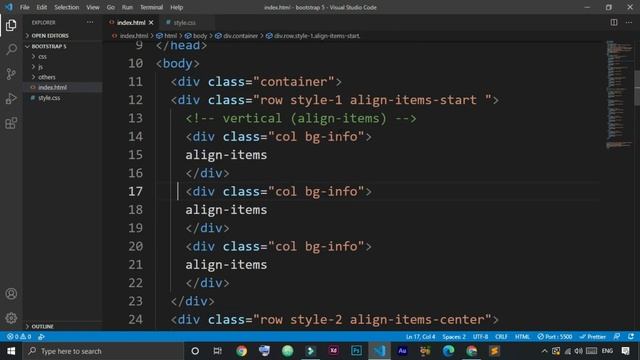Screen dimensions: 640x360
Task: Click the Cortana circle taskbar icon
Action: tap(195, 351)
